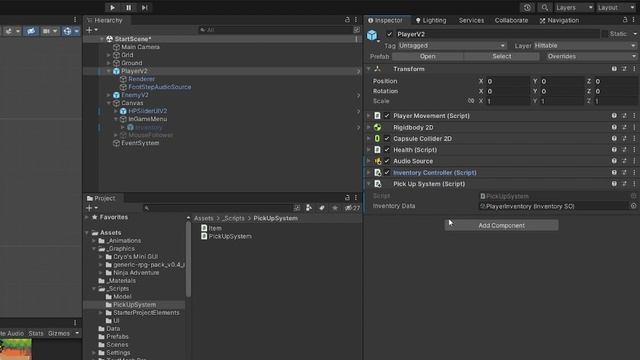Open Transform component options menu
The width and height of the screenshot is (640, 360).
pyautogui.click(x=634, y=69)
